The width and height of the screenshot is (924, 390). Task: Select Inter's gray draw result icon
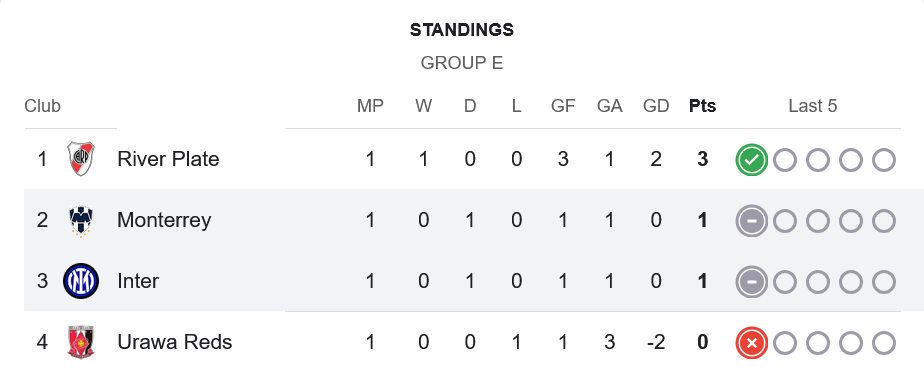[x=751, y=282]
